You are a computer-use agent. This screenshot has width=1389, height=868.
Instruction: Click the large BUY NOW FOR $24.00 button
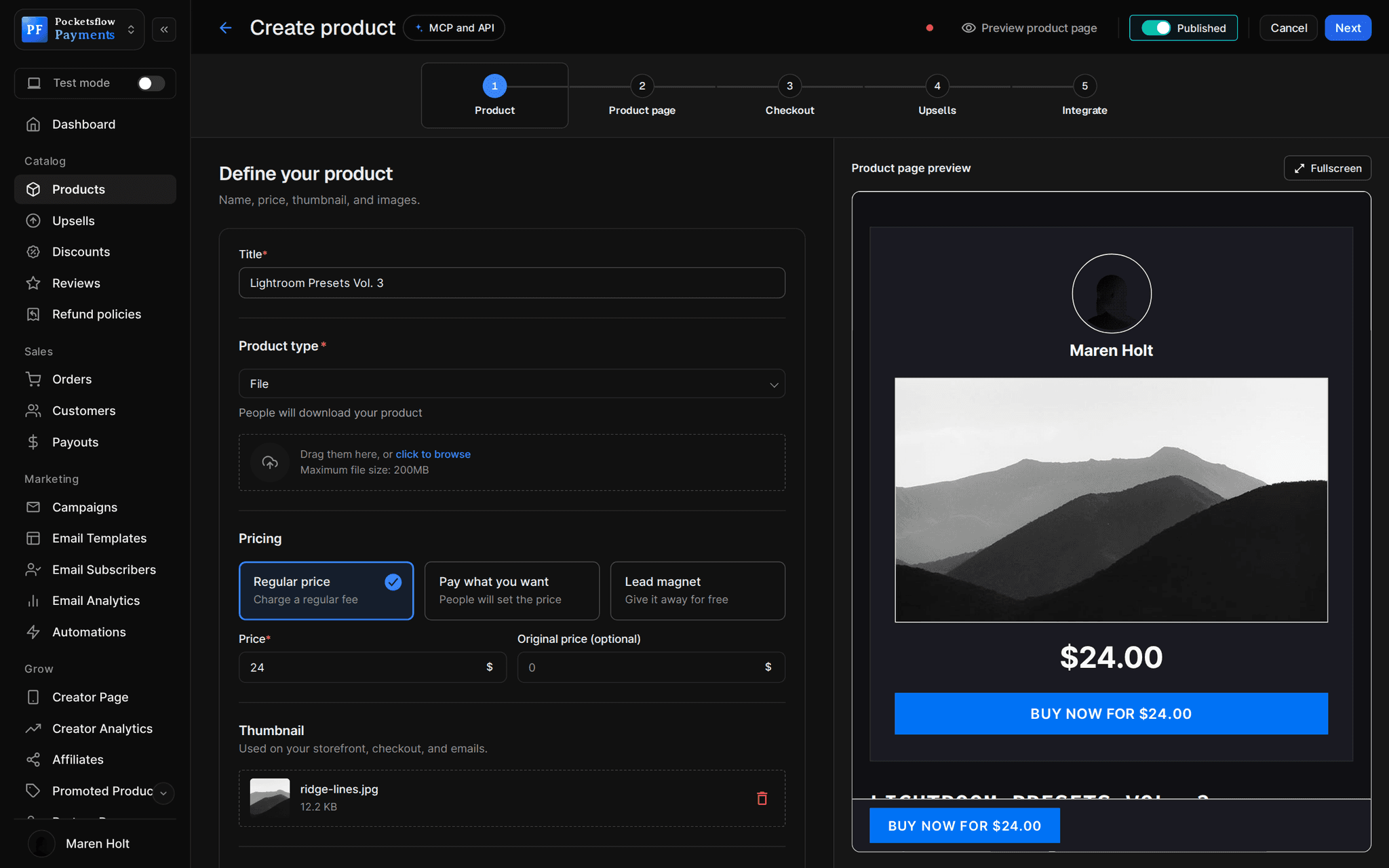tap(1111, 713)
